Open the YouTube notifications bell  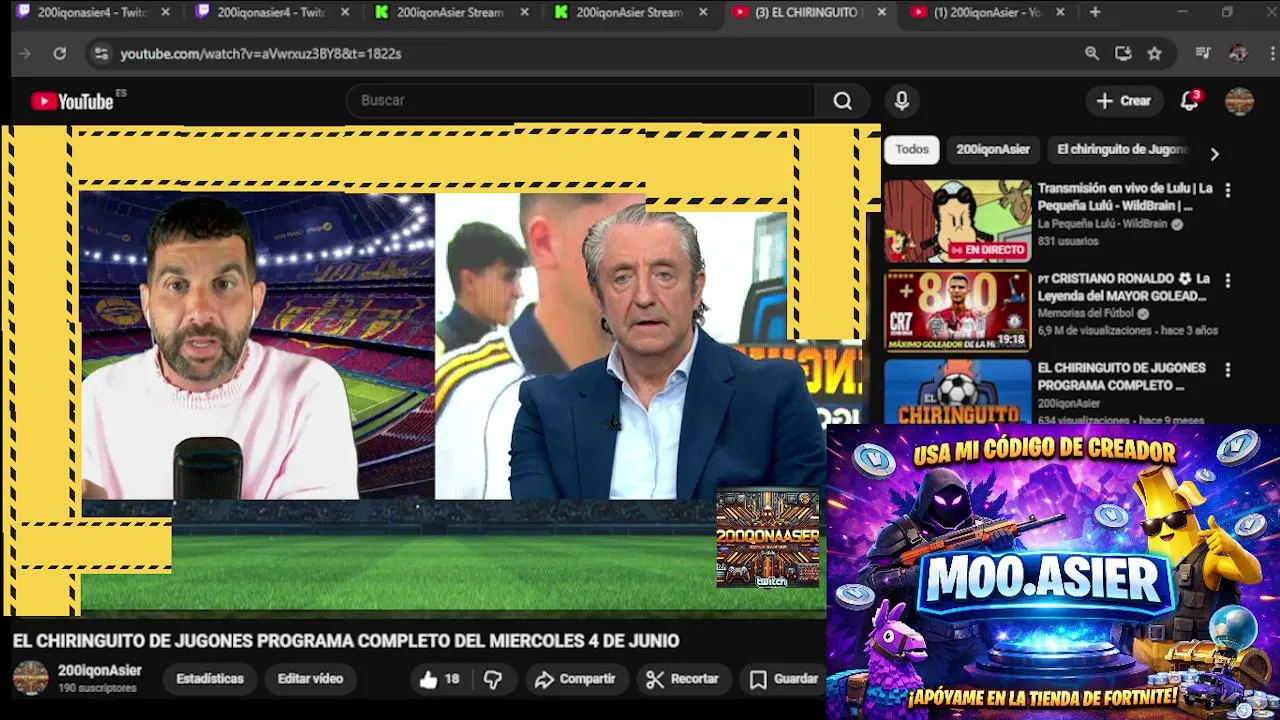tap(1189, 100)
